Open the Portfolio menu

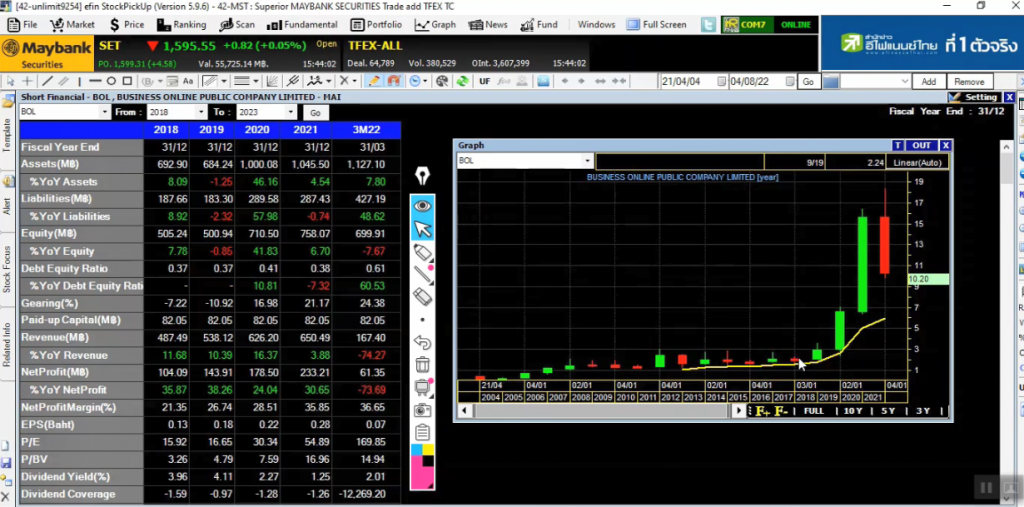[376, 25]
